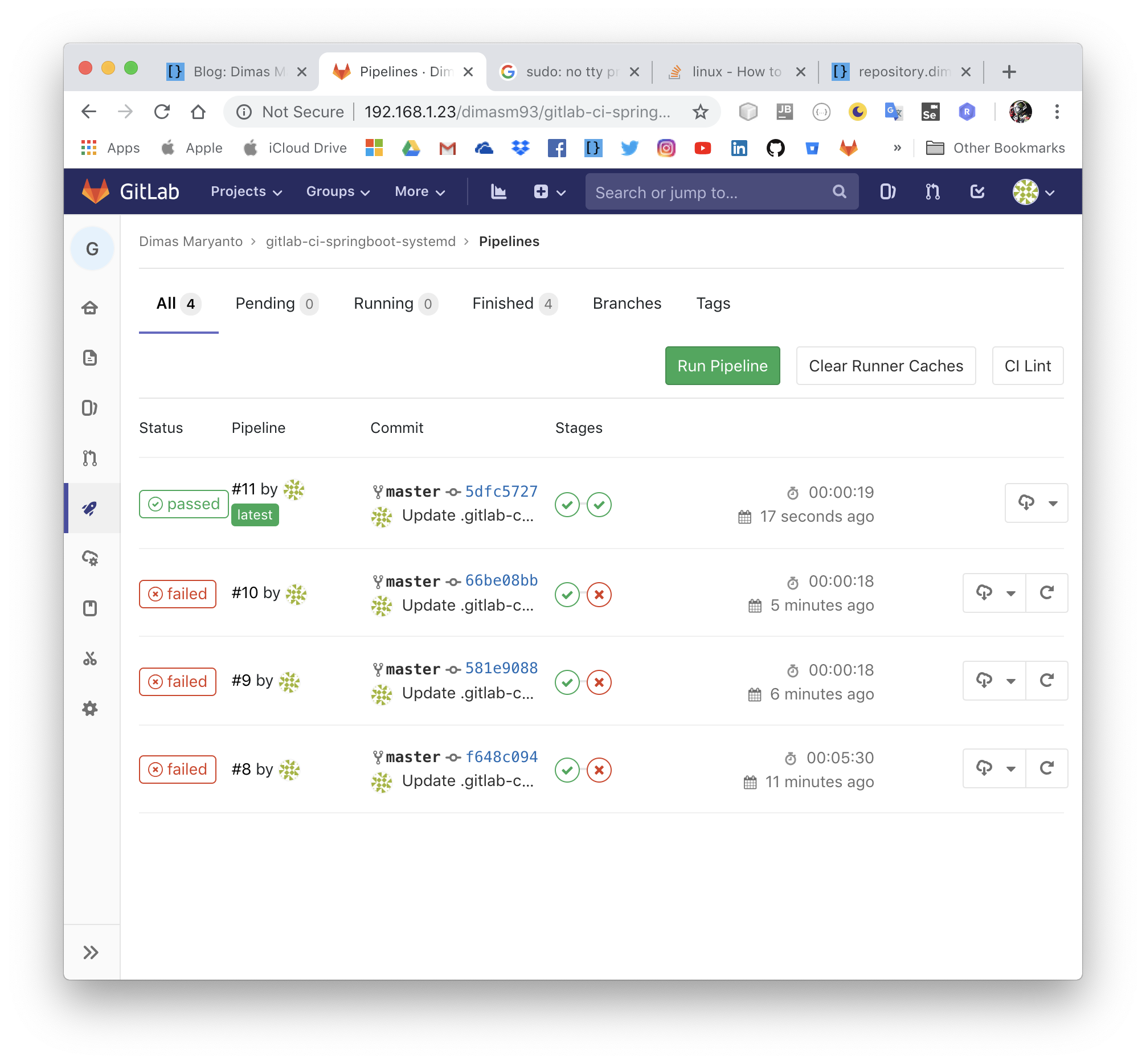
Task: Open the activity chart icon in navbar
Action: (498, 191)
